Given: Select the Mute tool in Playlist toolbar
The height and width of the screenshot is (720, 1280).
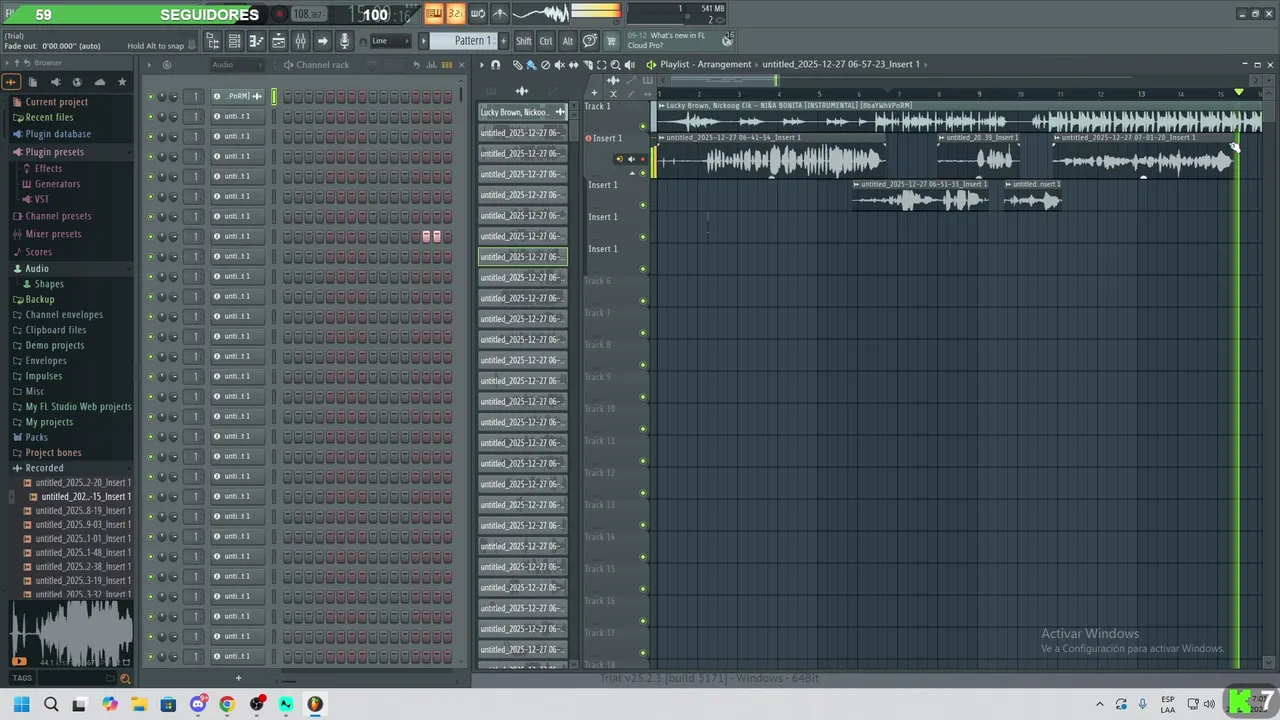Looking at the screenshot, I should point(559,65).
